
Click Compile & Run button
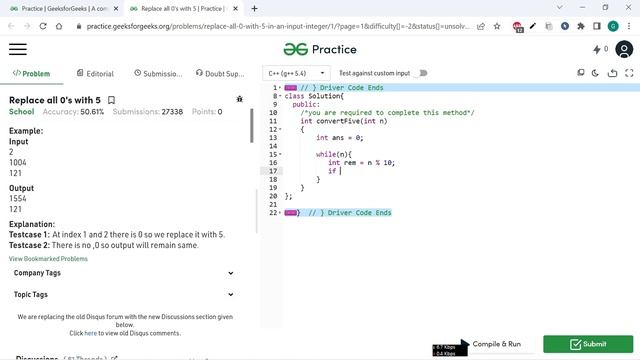(x=496, y=344)
